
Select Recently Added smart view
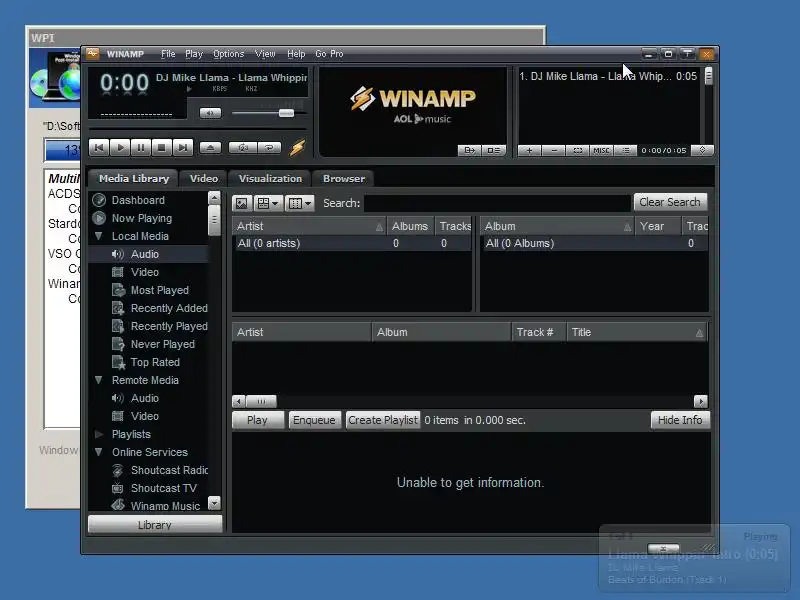point(169,308)
